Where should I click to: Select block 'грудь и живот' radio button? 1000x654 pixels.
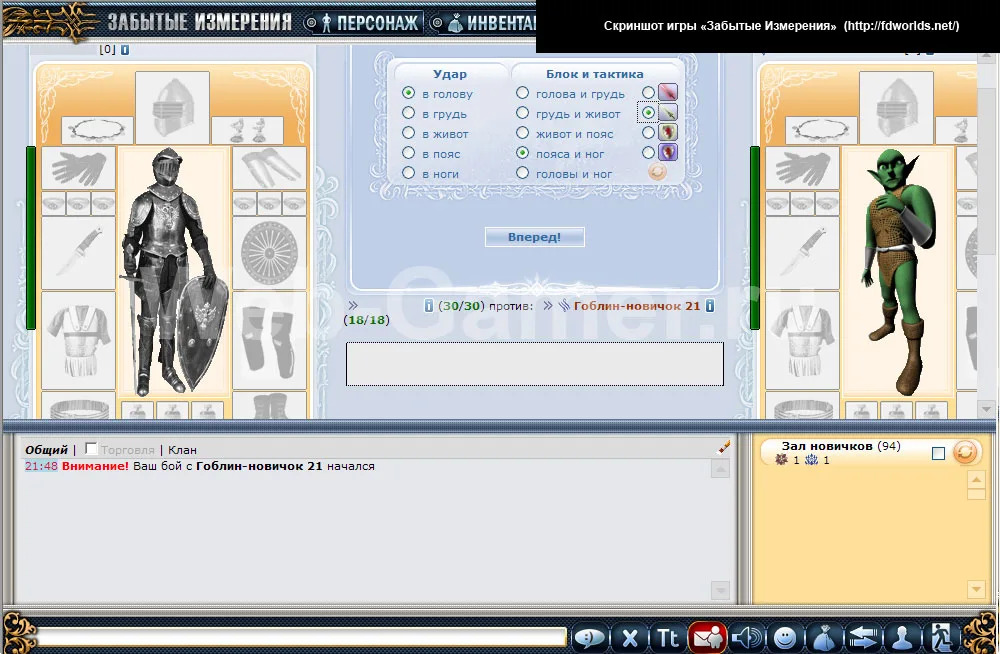tap(522, 113)
